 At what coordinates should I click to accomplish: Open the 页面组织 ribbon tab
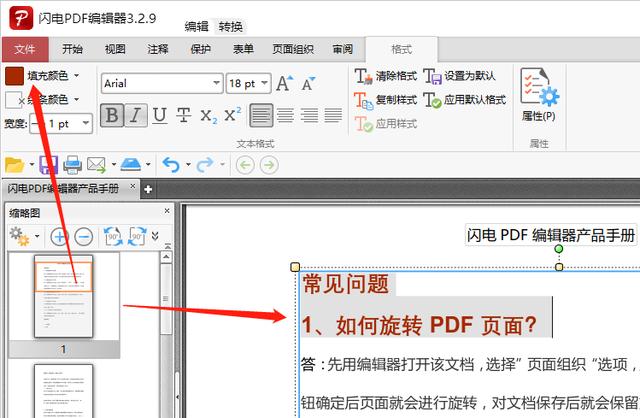pyautogui.click(x=293, y=49)
